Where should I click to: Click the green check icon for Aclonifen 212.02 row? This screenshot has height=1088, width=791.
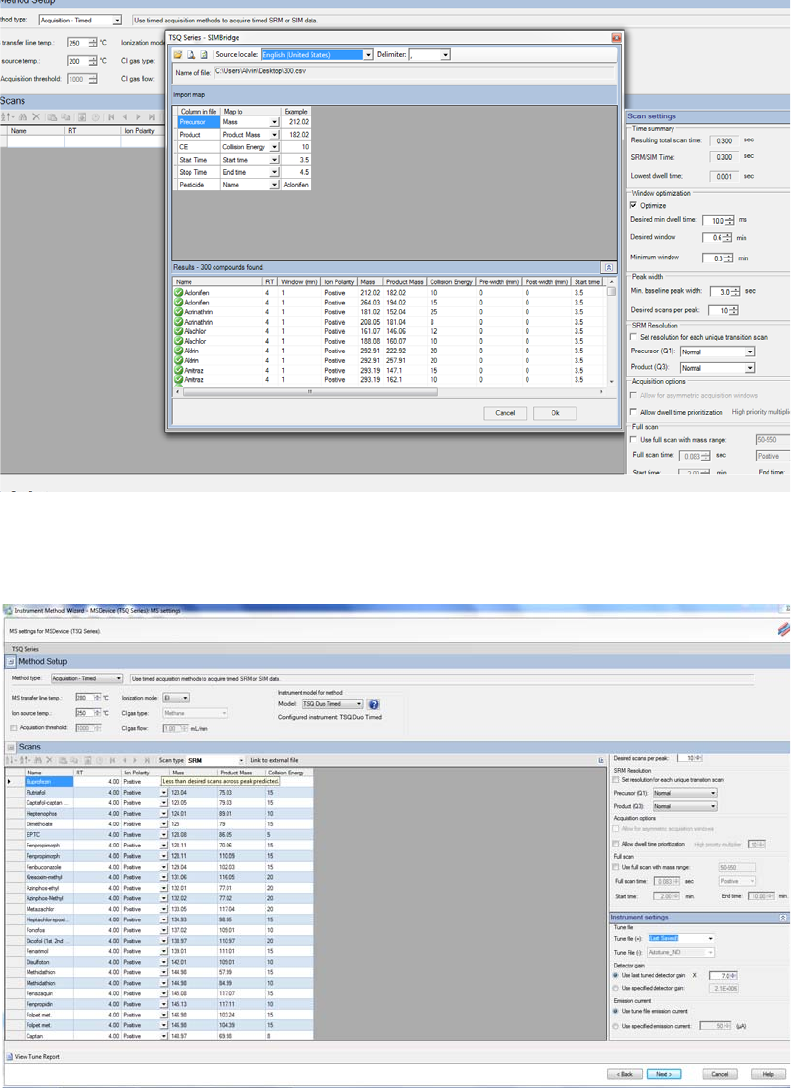point(180,293)
